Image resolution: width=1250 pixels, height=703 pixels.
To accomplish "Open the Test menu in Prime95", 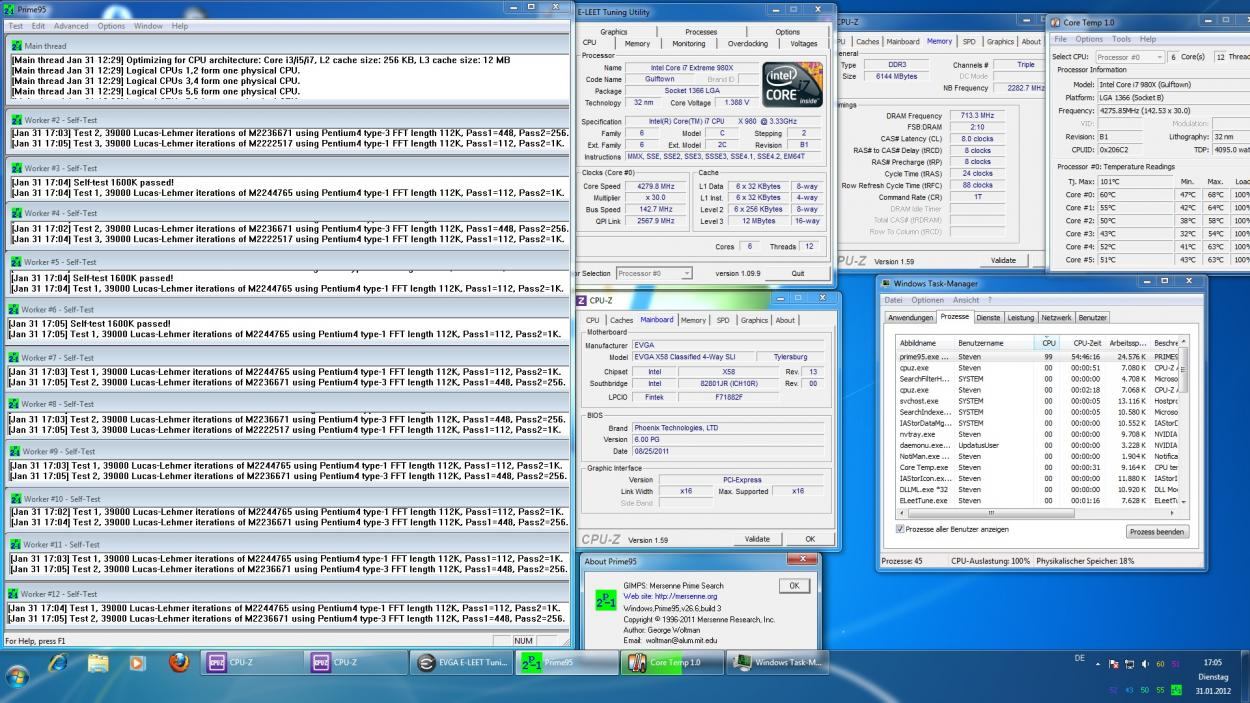I will point(16,26).
